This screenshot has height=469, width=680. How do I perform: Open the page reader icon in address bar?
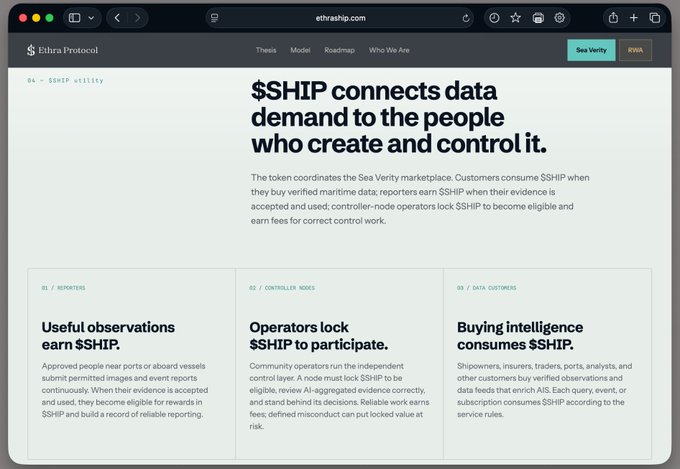tap(215, 18)
